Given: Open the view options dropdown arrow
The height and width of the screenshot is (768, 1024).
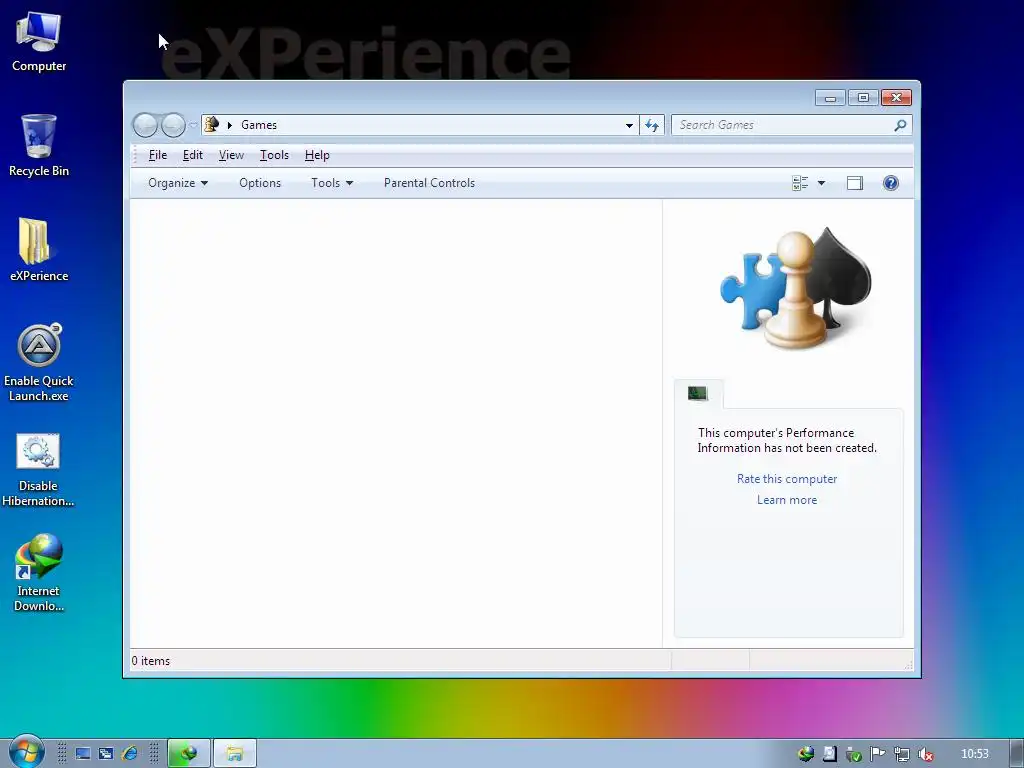Looking at the screenshot, I should tap(822, 184).
